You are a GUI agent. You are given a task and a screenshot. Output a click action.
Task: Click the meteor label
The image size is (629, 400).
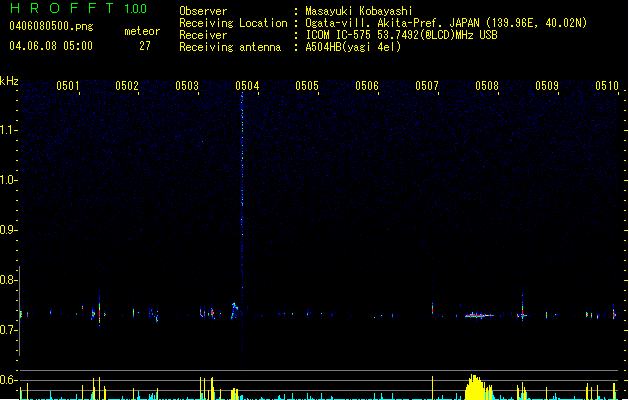142,31
